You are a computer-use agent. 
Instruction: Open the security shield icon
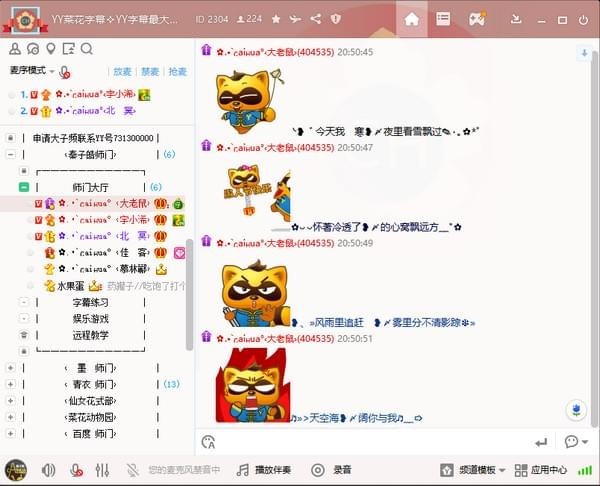[x=336, y=19]
